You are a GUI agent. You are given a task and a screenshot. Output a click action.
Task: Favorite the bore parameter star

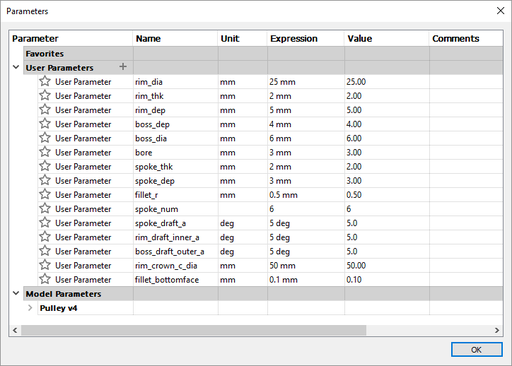point(45,152)
